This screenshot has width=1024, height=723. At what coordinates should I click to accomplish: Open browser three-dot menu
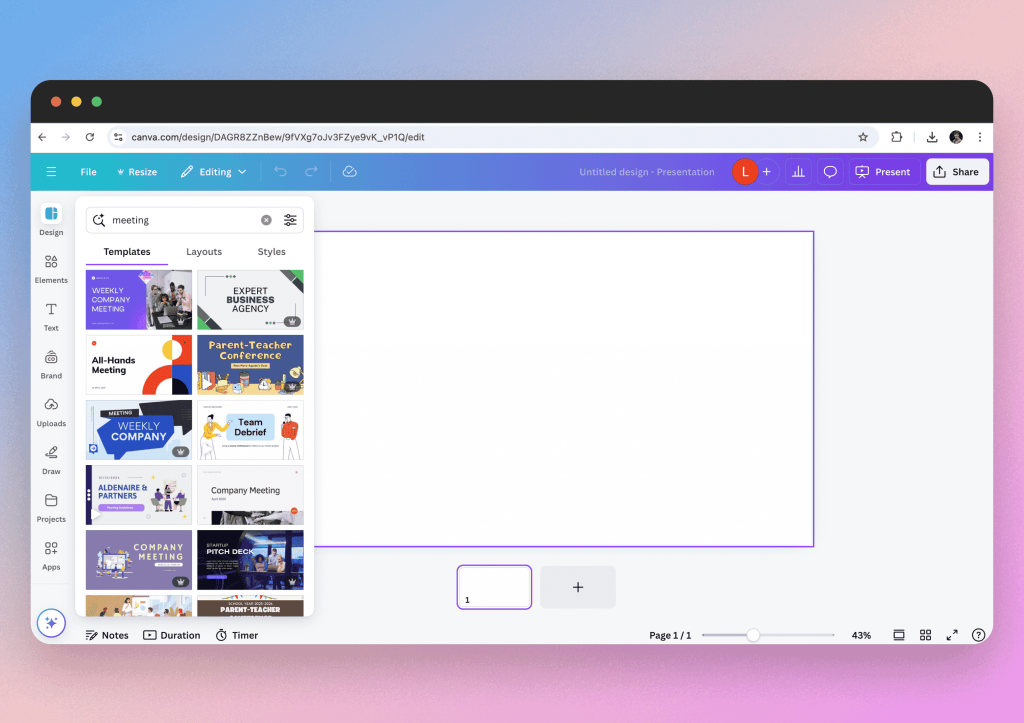click(x=980, y=137)
